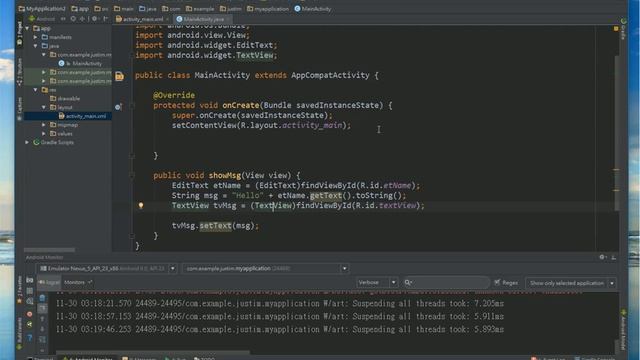The height and width of the screenshot is (360, 640).
Task: Open the Project panel settings gear
Action: point(95,19)
